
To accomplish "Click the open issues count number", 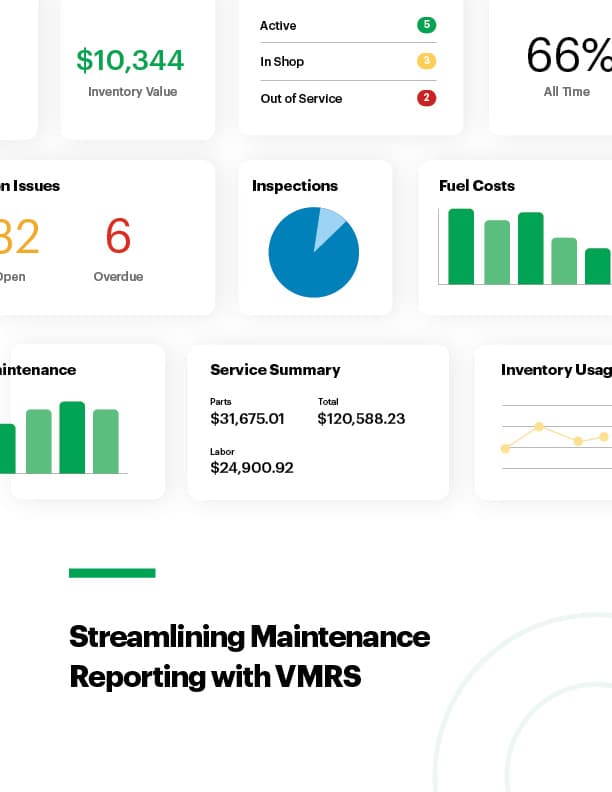I will [x=19, y=236].
